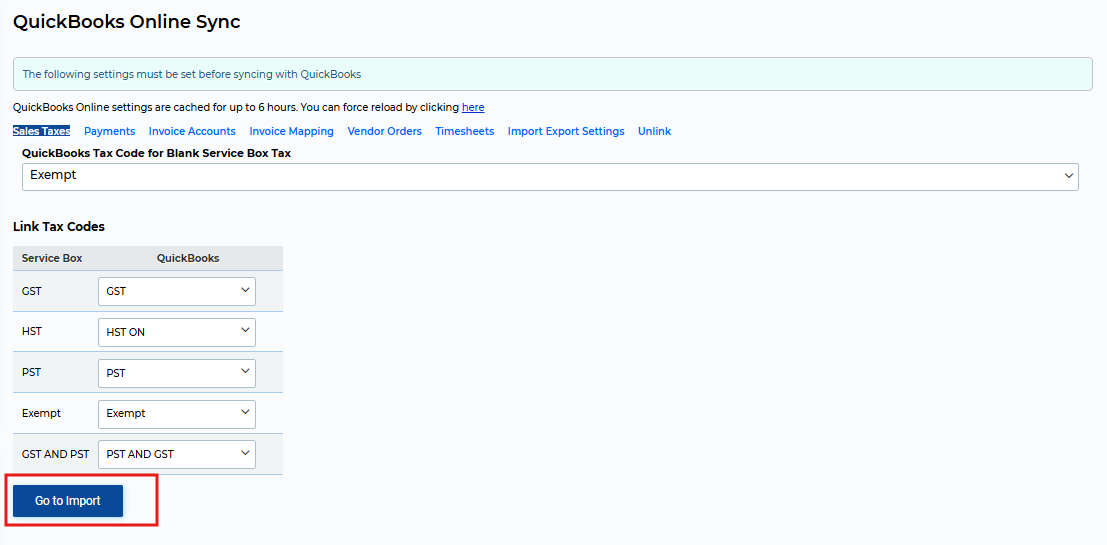Click the 'here' force reload link
Viewport: 1107px width, 545px height.
click(473, 107)
